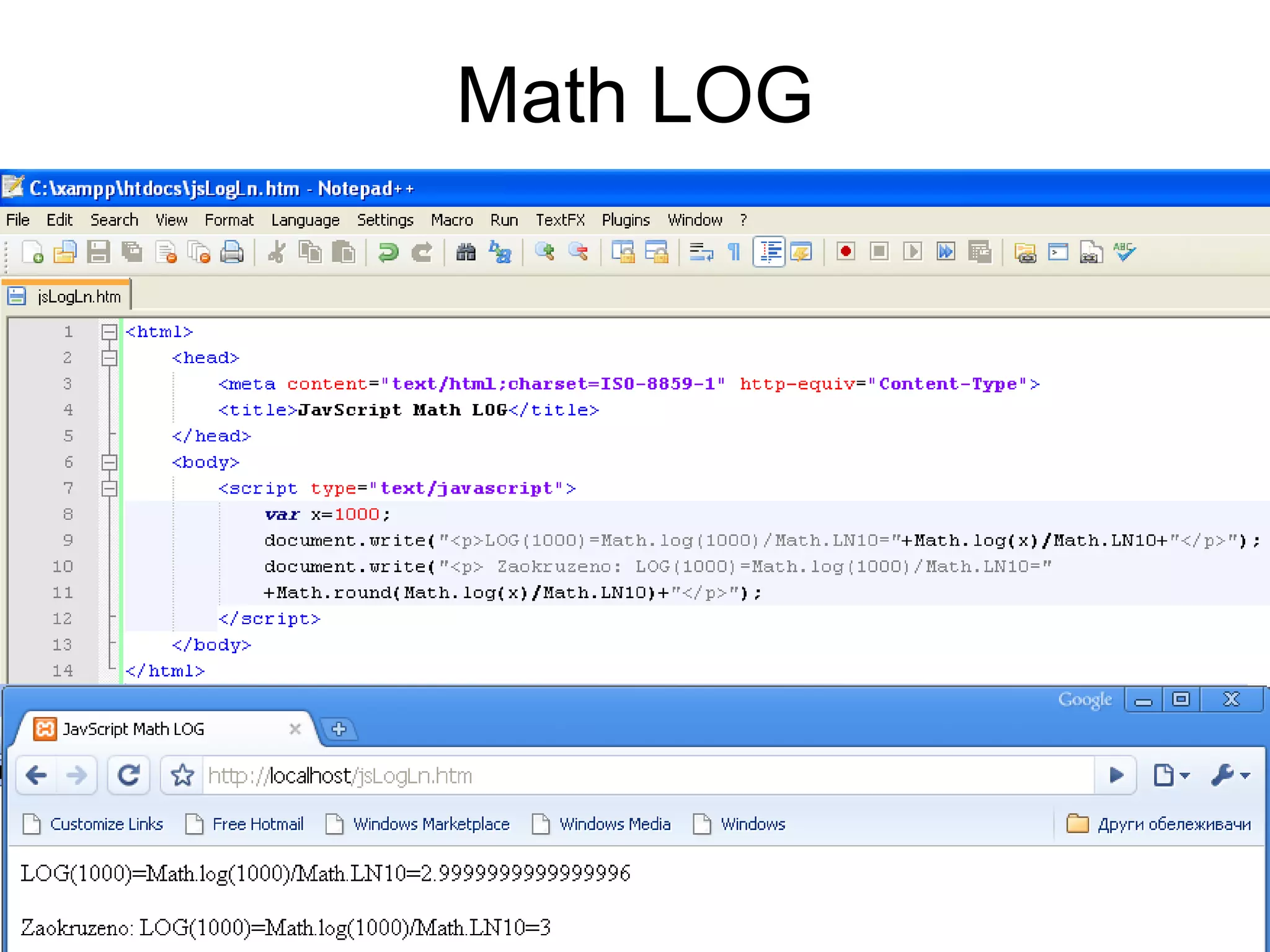Open the File menu
Screen dimensions: 1270x952
pyautogui.click(x=18, y=220)
